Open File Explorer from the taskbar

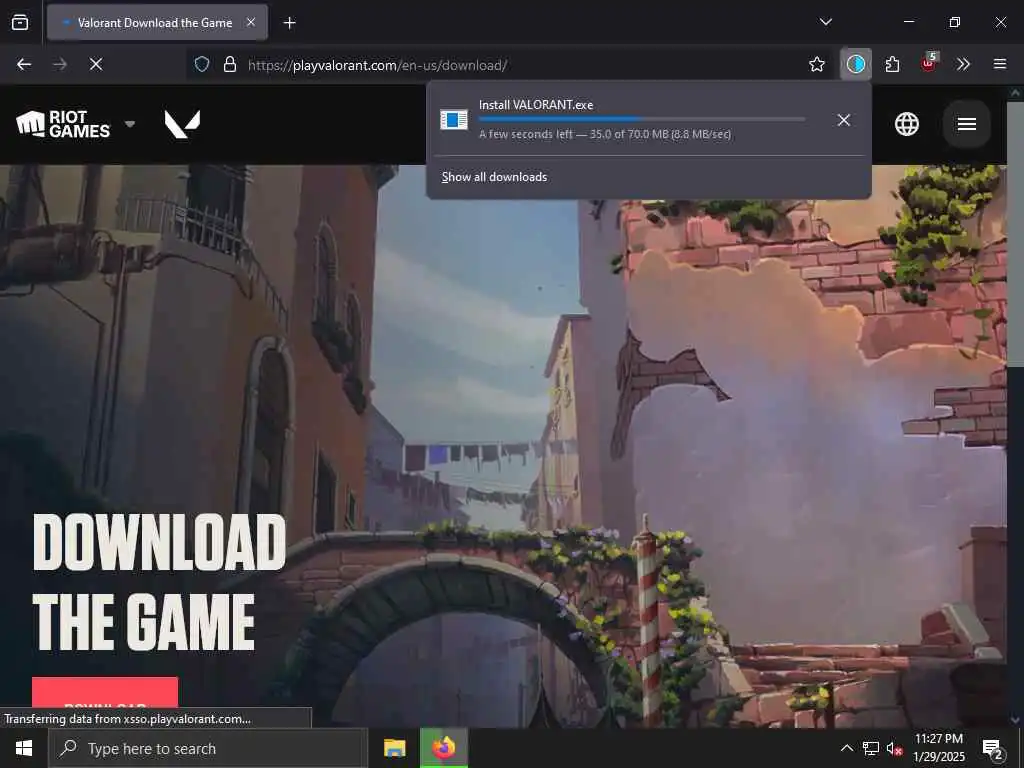(x=394, y=748)
